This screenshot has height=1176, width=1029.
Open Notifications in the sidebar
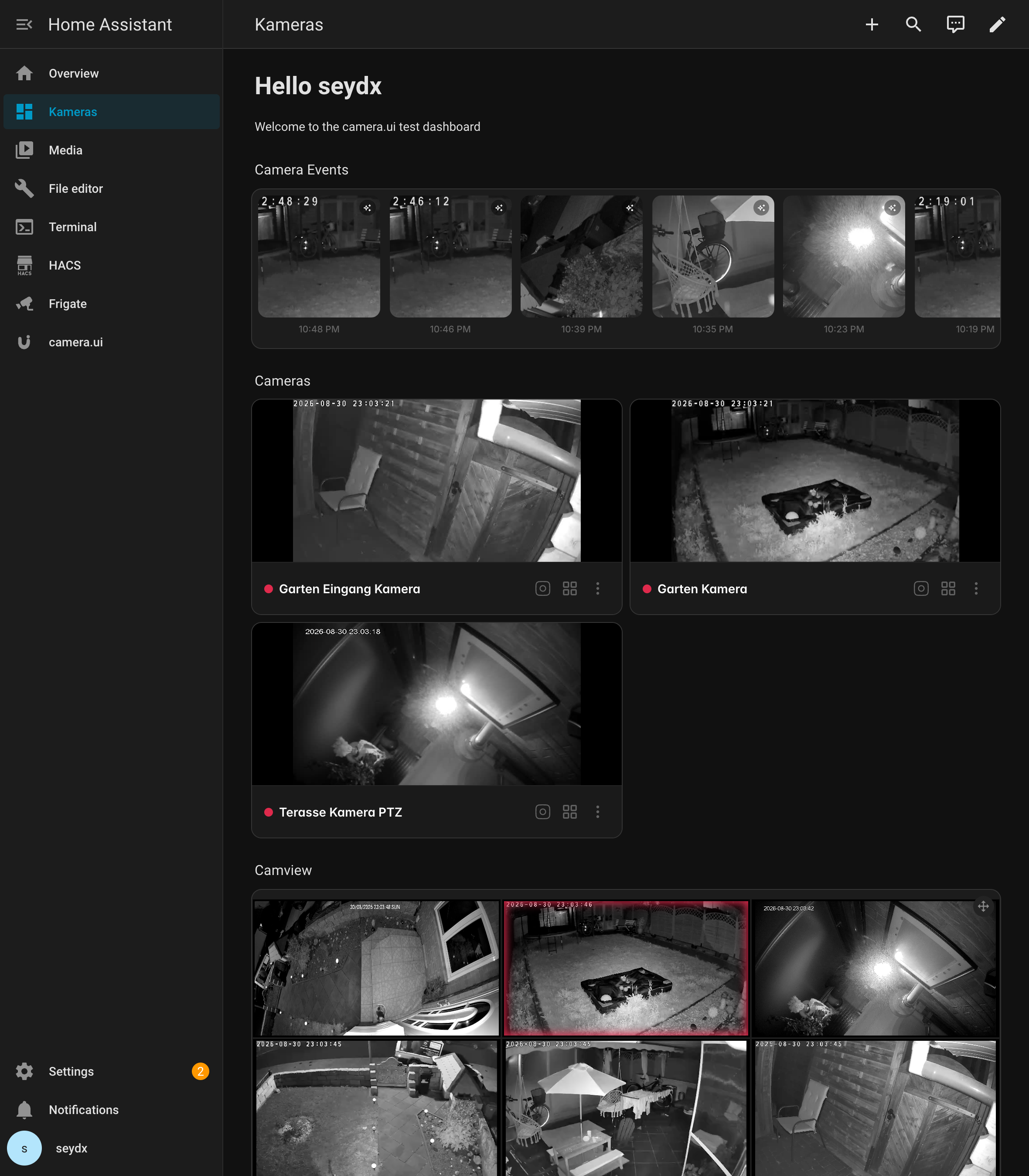pos(111,1110)
